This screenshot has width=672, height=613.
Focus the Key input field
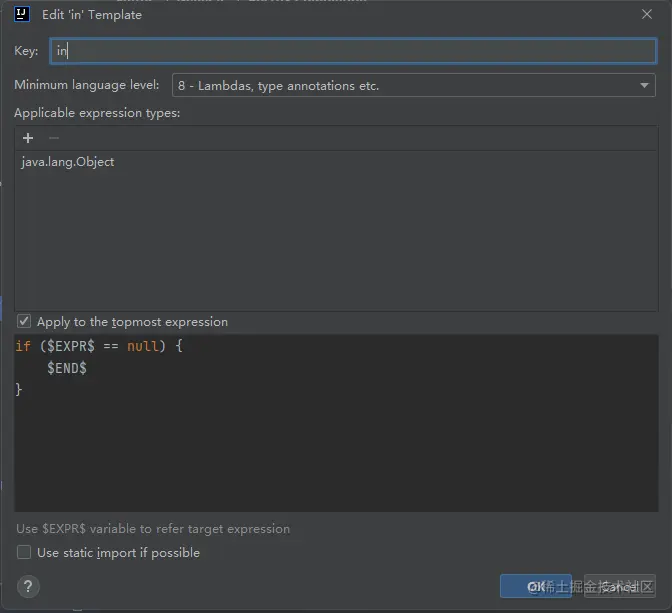point(353,51)
